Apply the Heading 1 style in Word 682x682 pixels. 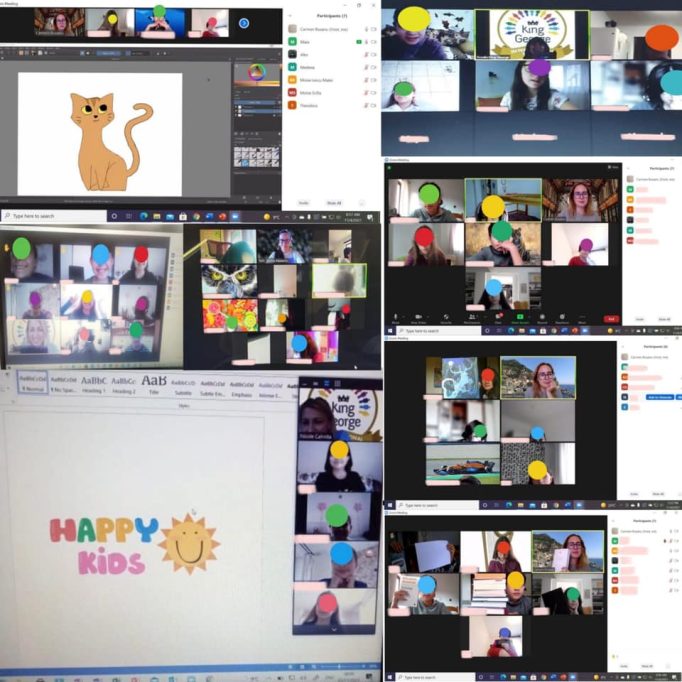point(94,384)
